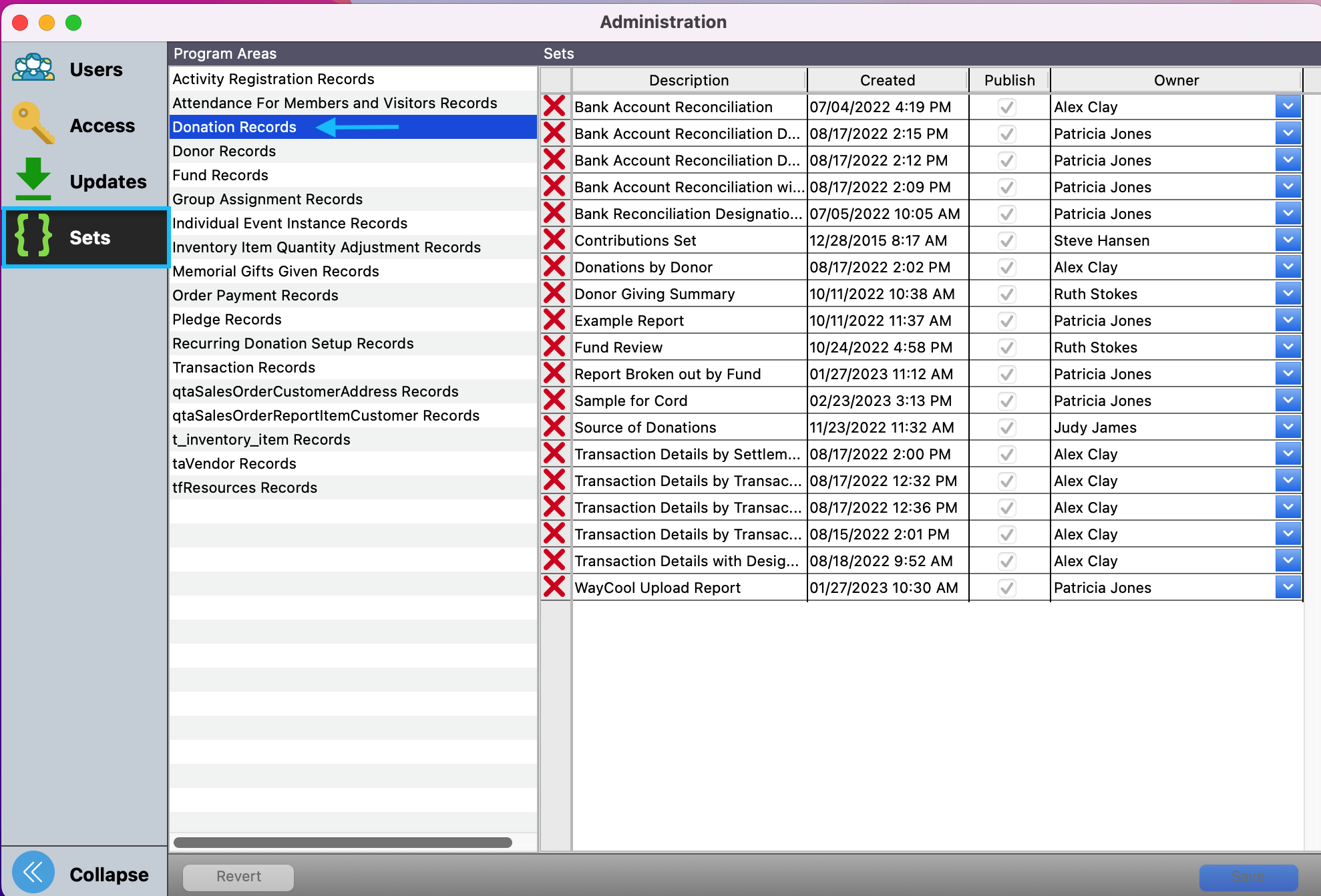
Task: Select Fund Records in Program Areas
Action: 220,175
